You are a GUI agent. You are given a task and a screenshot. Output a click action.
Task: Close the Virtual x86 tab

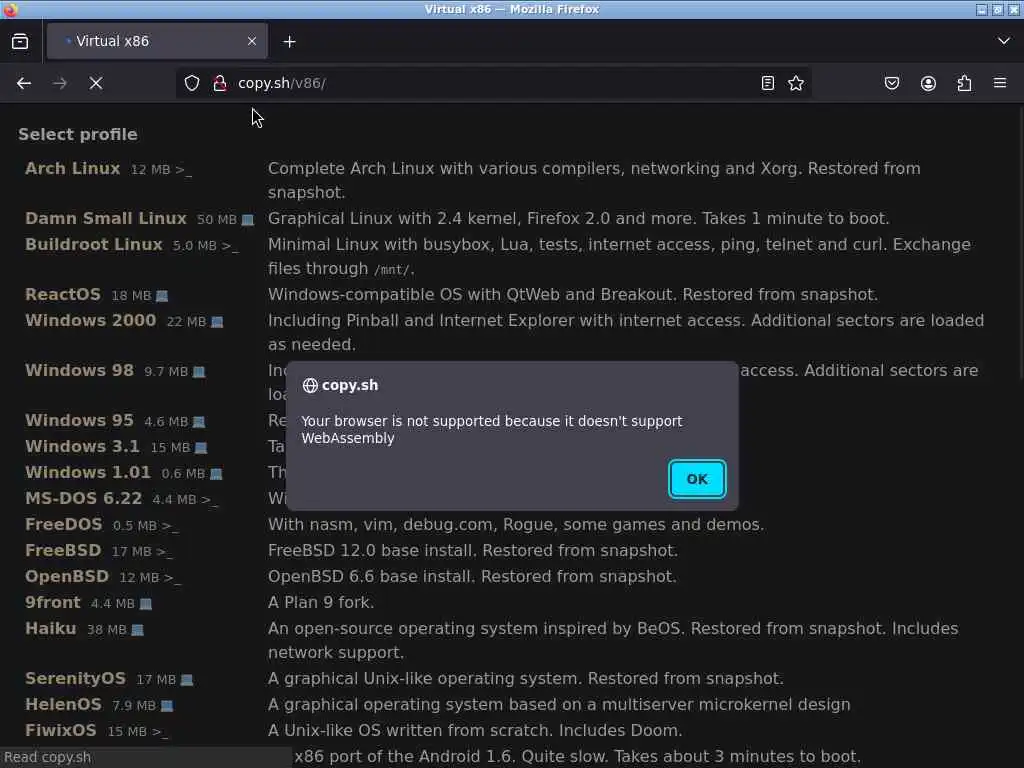[252, 41]
